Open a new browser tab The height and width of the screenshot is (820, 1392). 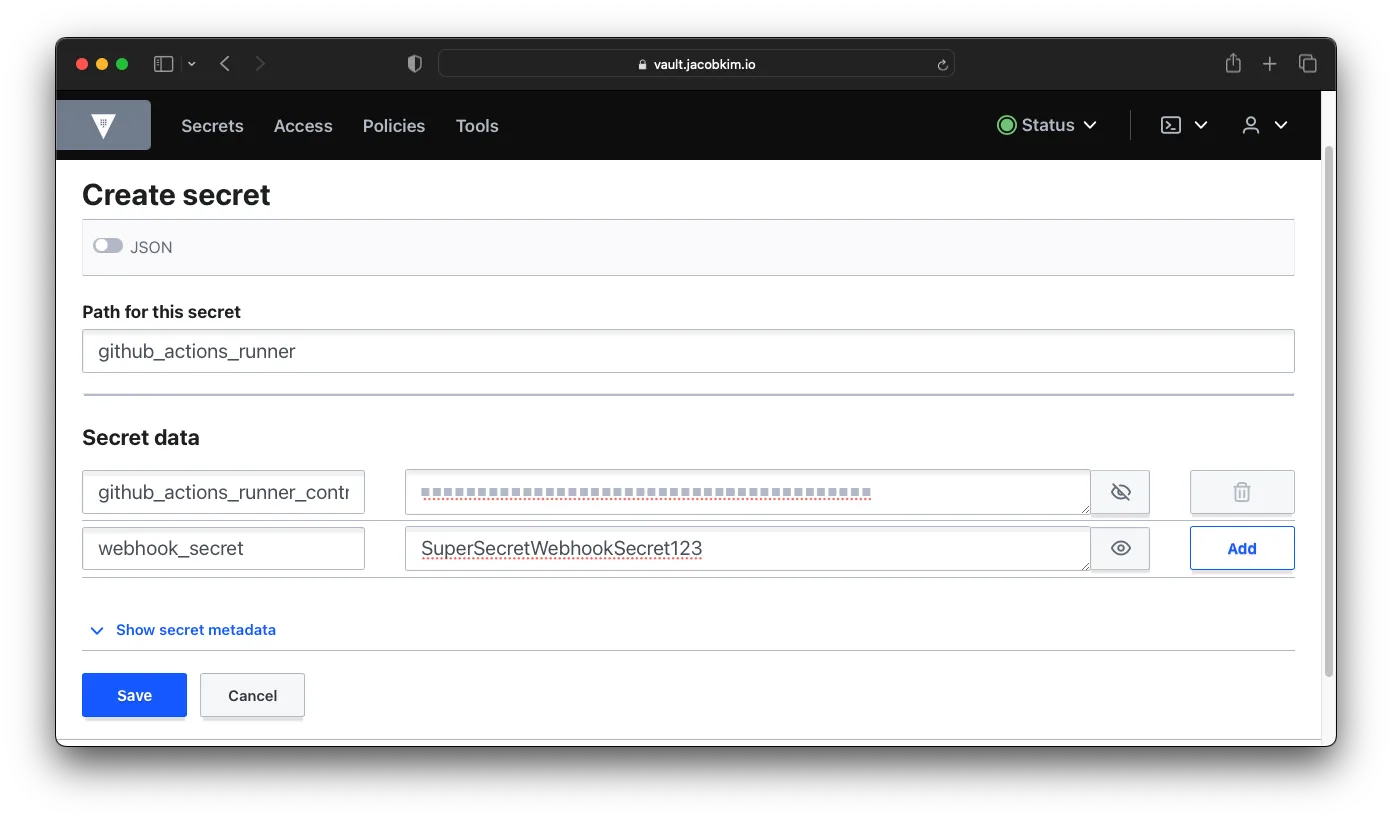click(1269, 63)
